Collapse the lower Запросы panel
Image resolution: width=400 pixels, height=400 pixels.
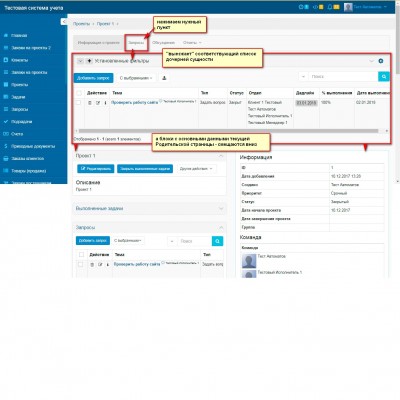tap(221, 228)
